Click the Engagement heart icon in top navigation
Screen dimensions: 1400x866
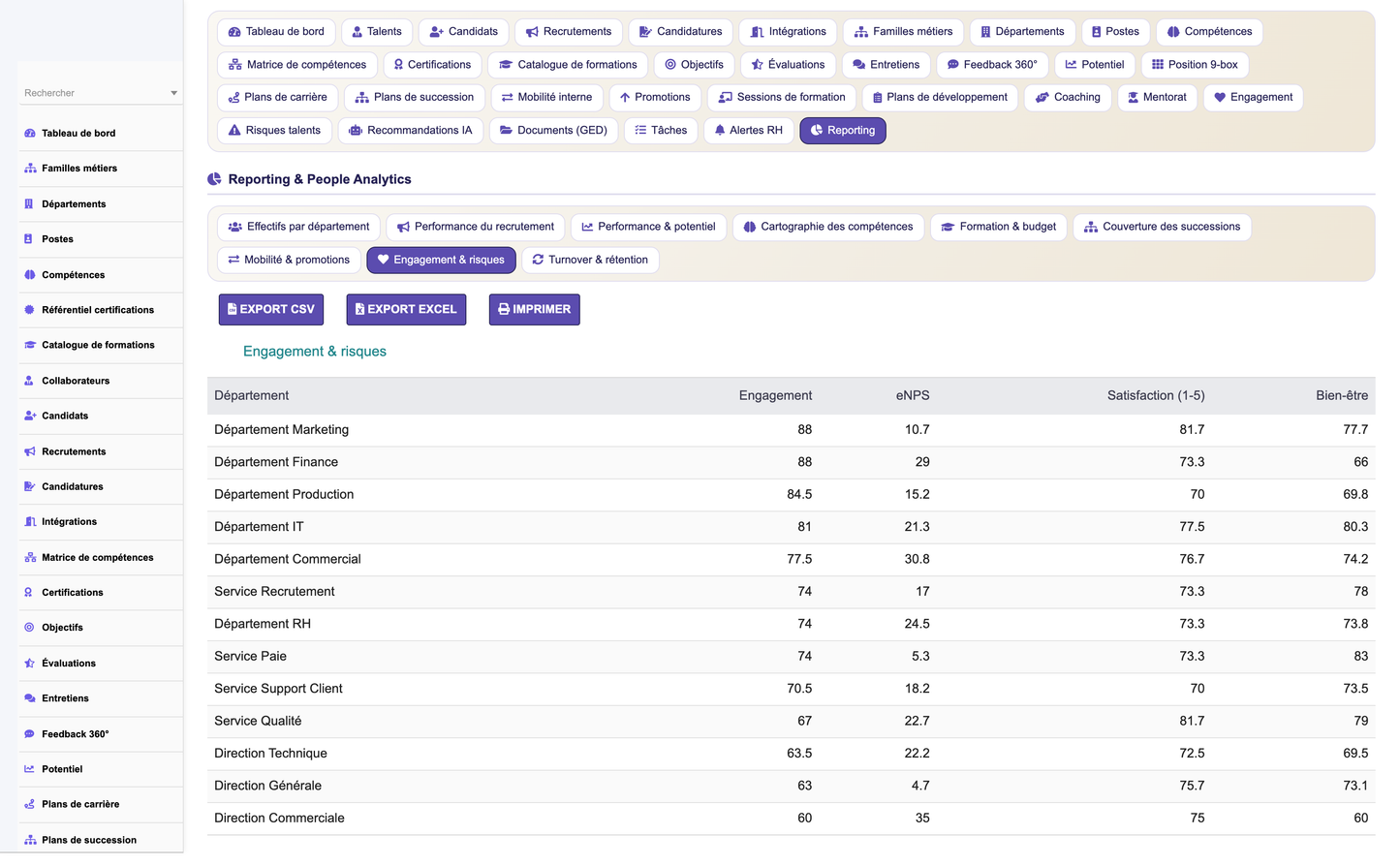point(1220,97)
